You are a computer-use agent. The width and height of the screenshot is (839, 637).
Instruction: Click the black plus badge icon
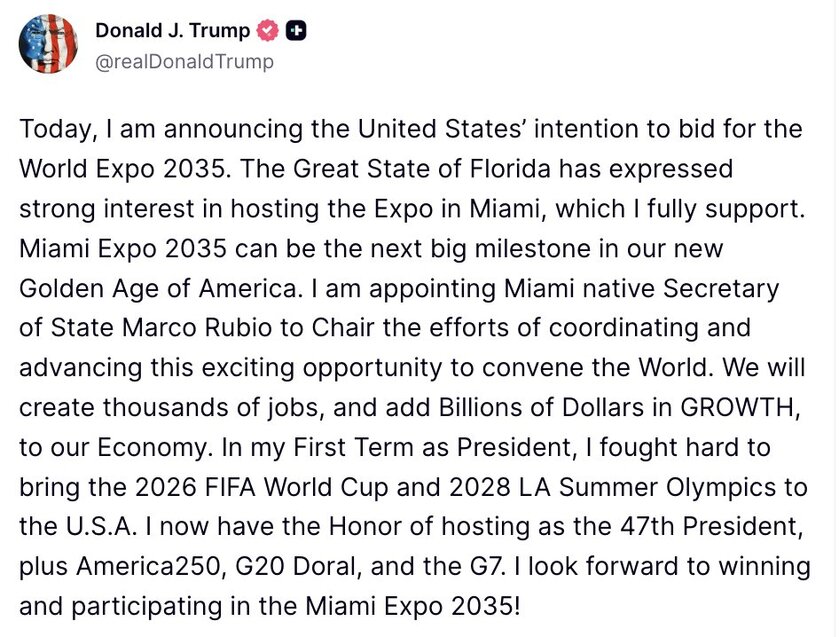click(x=296, y=32)
